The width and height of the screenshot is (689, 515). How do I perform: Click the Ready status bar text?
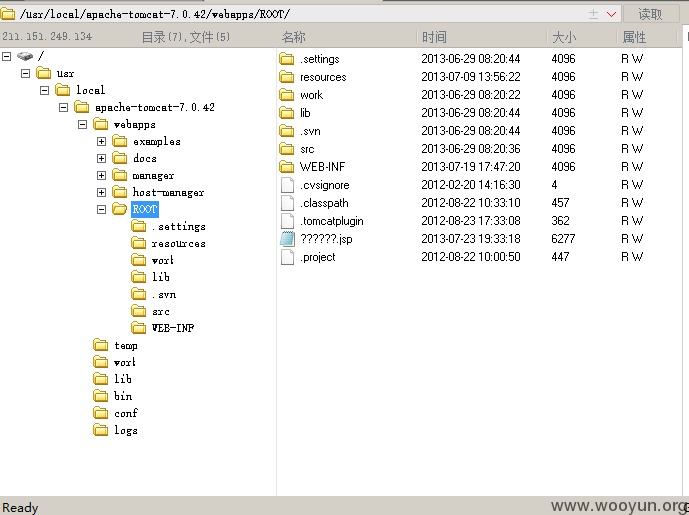(20, 508)
